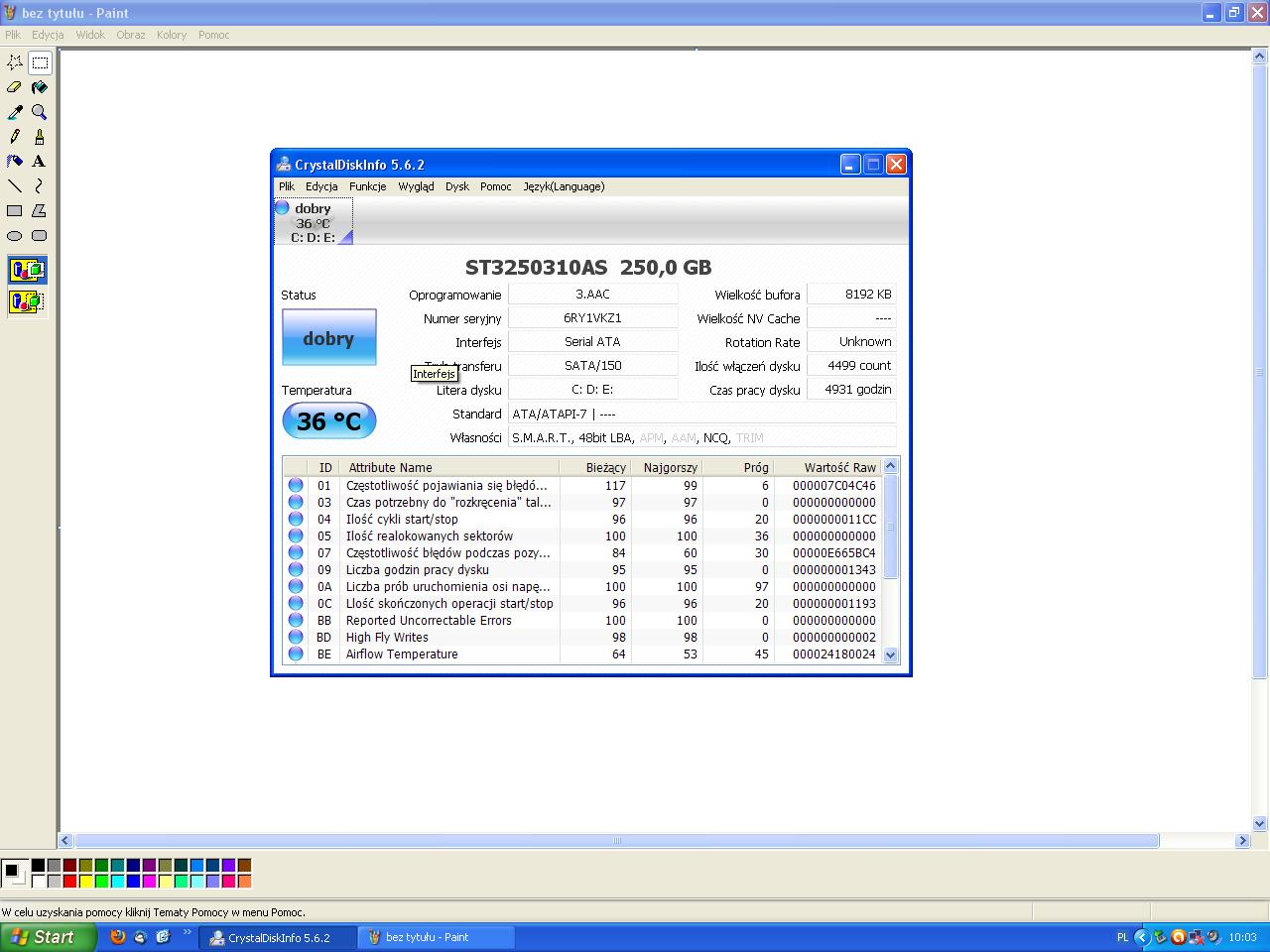Select the Liczba godzin pracy dysku row

pyautogui.click(x=582, y=570)
